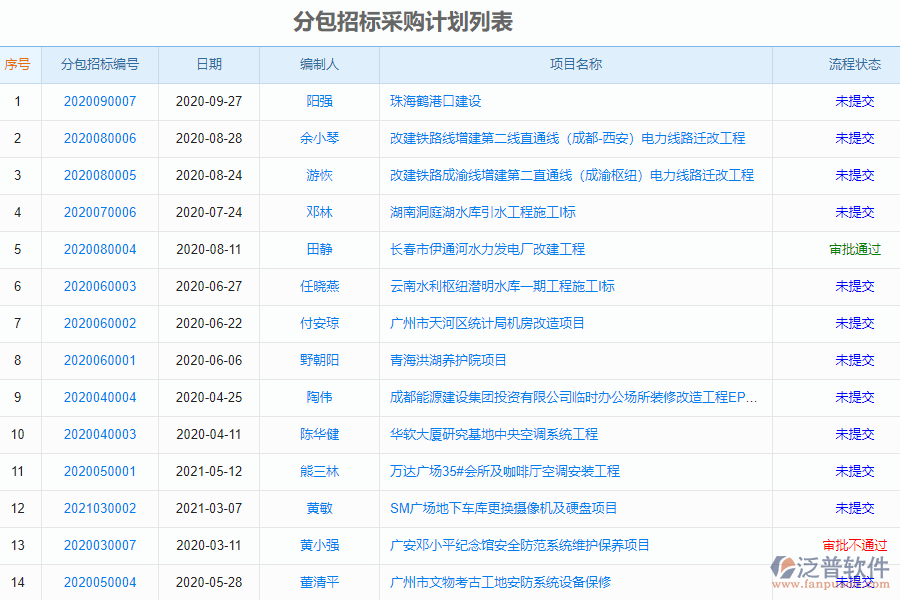900x600 pixels.
Task: Sort by the 日期 column header
Action: [208, 64]
